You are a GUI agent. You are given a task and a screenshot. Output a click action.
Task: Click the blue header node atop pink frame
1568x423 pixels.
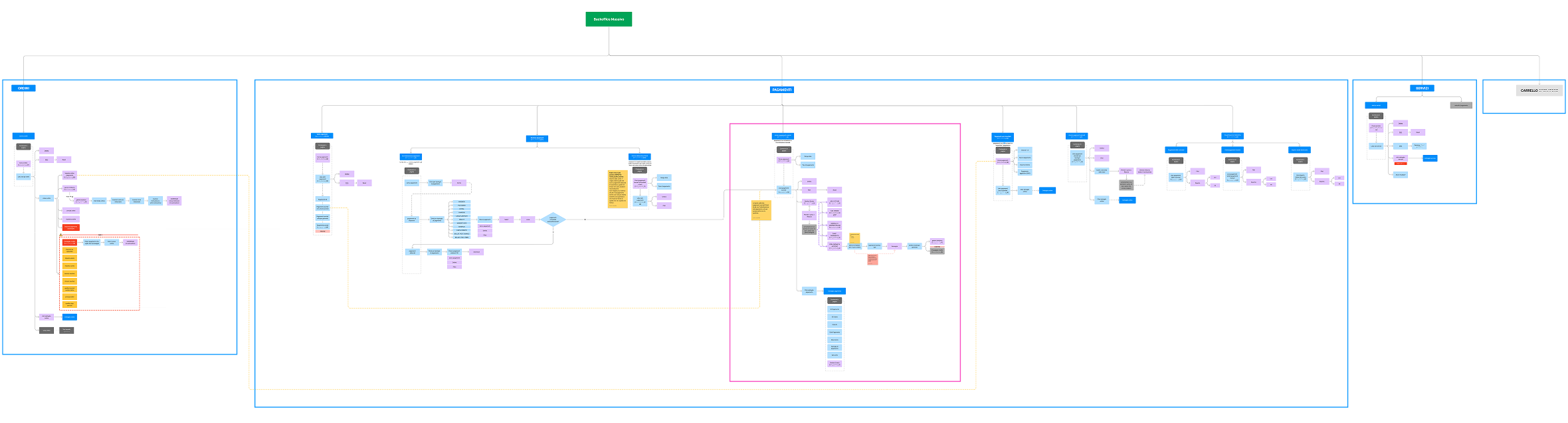click(x=783, y=136)
